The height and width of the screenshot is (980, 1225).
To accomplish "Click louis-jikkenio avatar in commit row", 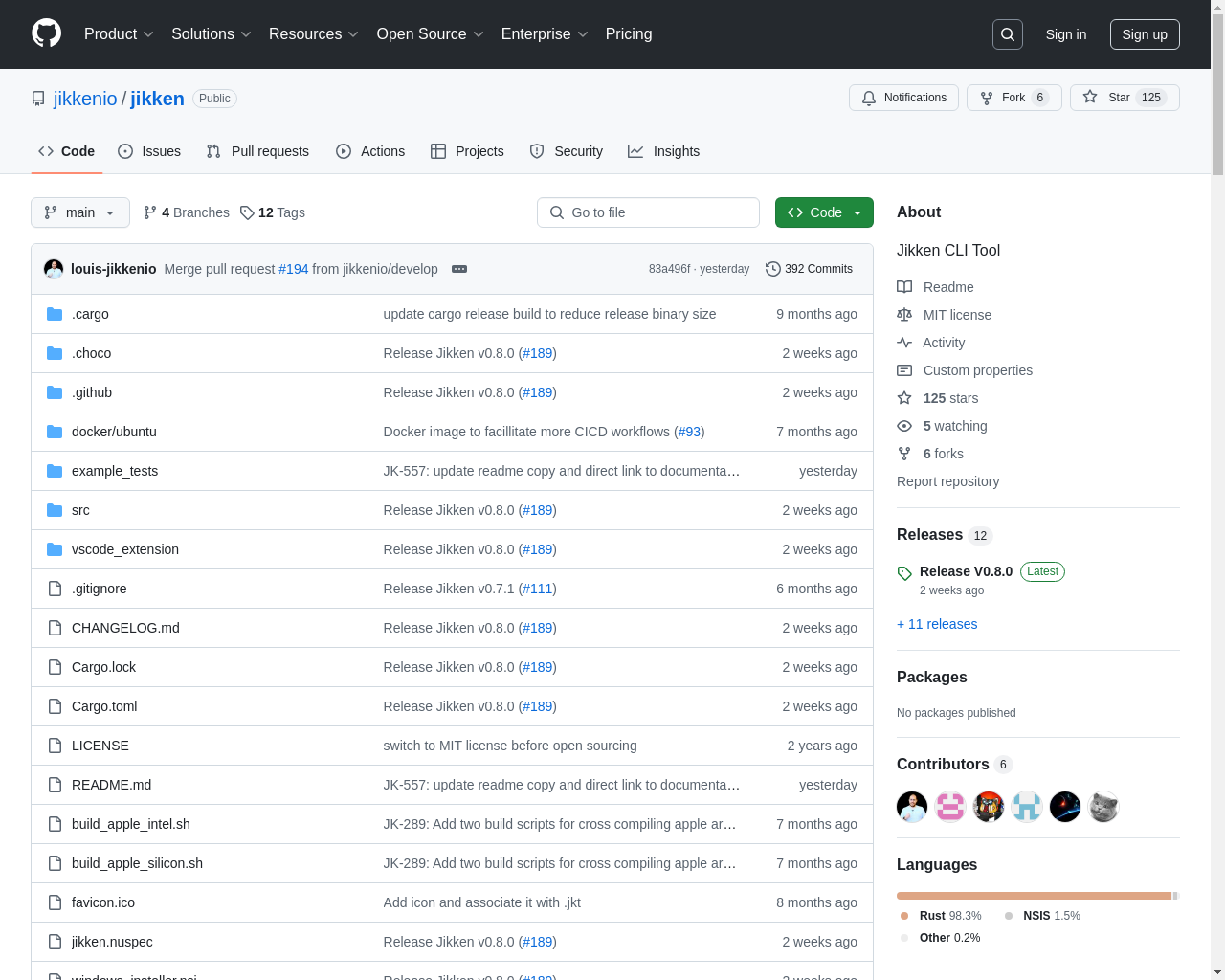I will [x=54, y=269].
